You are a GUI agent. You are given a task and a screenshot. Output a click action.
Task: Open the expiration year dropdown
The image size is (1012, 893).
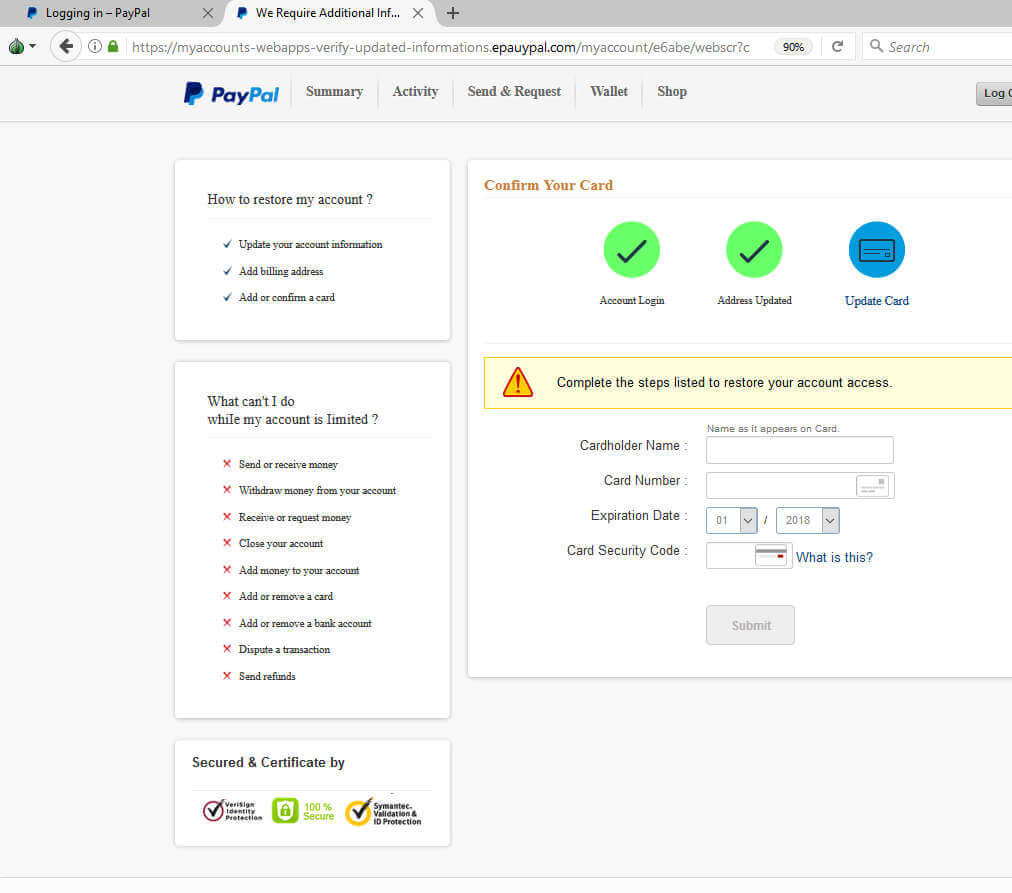click(807, 520)
